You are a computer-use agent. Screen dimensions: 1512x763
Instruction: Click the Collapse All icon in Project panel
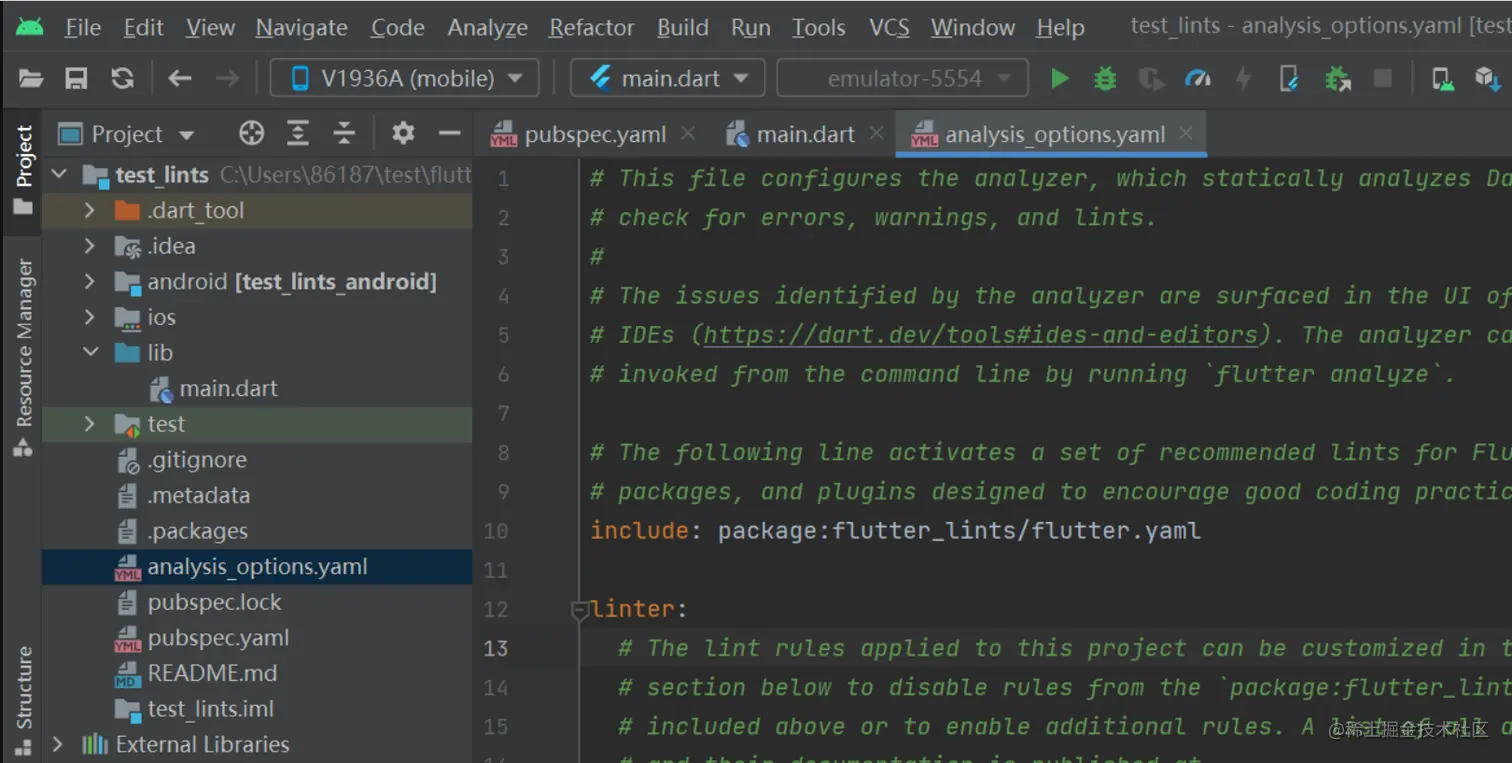[x=344, y=133]
